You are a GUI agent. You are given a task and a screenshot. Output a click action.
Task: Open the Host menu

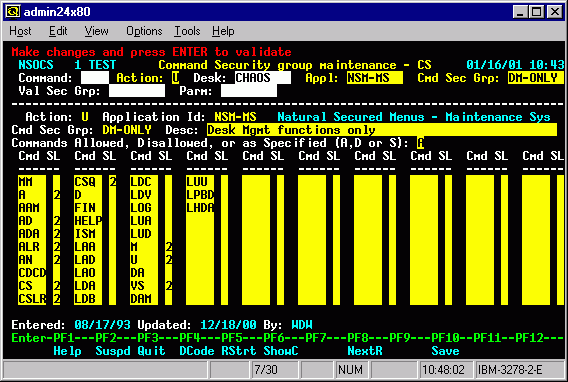(x=20, y=31)
